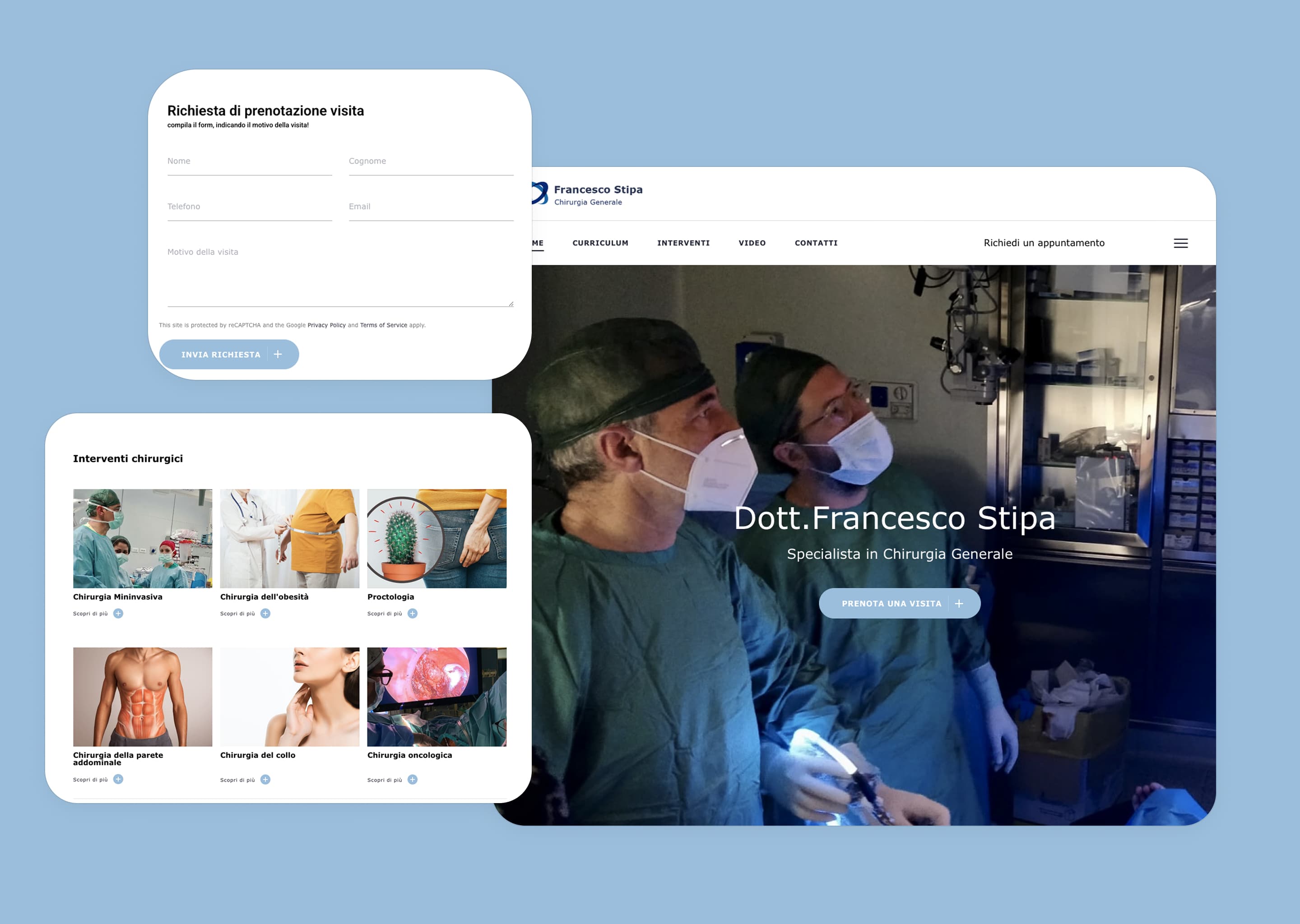
Task: Open the hamburger menu icon
Action: point(1180,243)
